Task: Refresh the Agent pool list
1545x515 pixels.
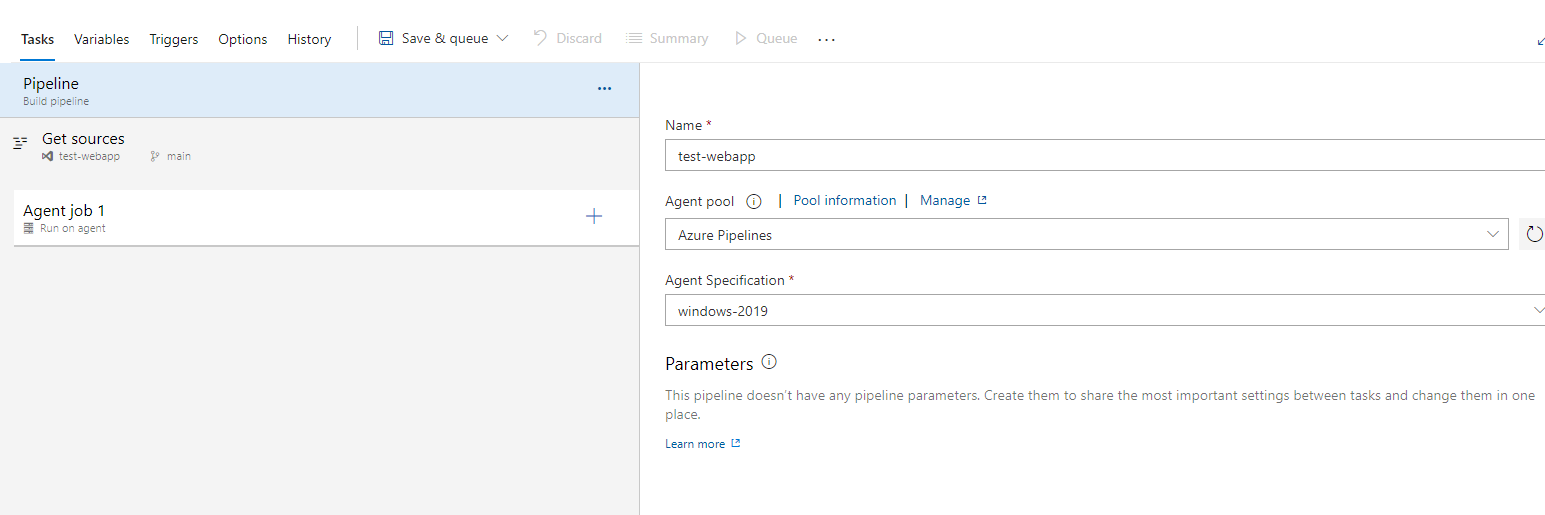Action: coord(1533,235)
